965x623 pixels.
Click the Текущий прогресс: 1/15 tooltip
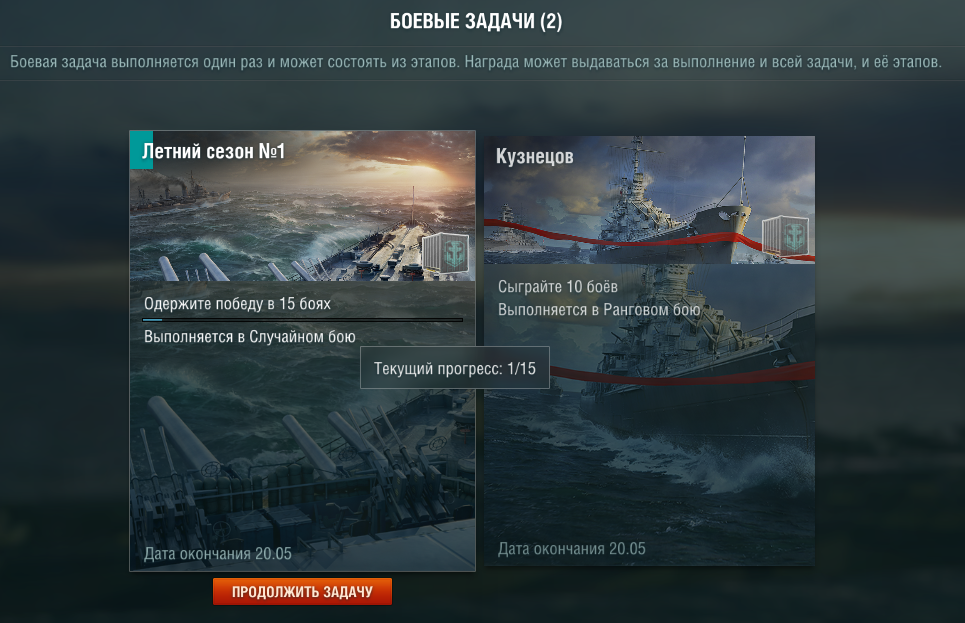coord(454,368)
